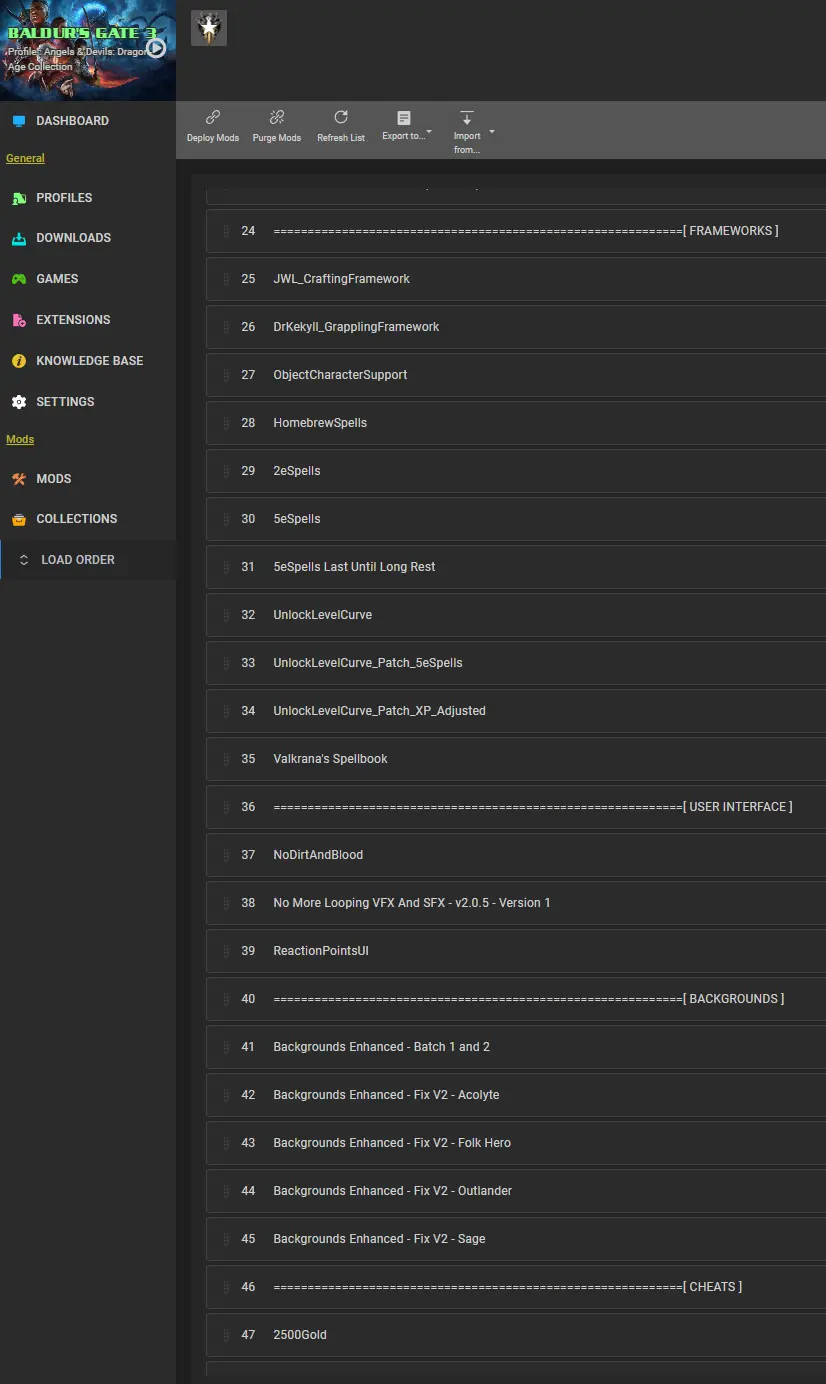The width and height of the screenshot is (826, 1384).
Task: Open the Knowledge Base page
Action: [x=88, y=361]
